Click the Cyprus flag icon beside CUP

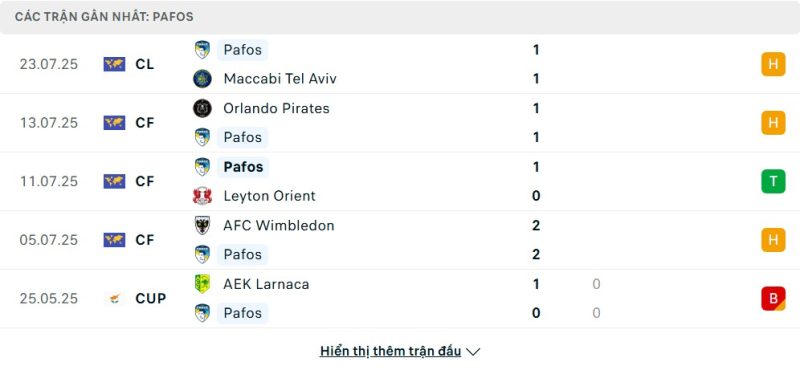click(114, 298)
